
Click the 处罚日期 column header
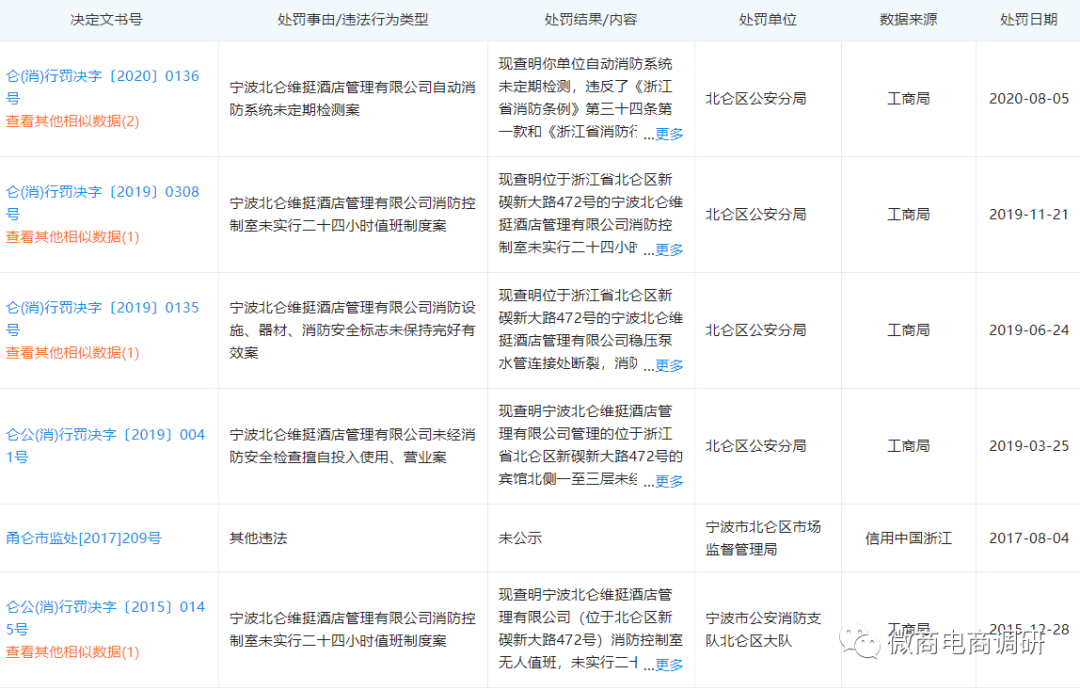pyautogui.click(x=1028, y=20)
